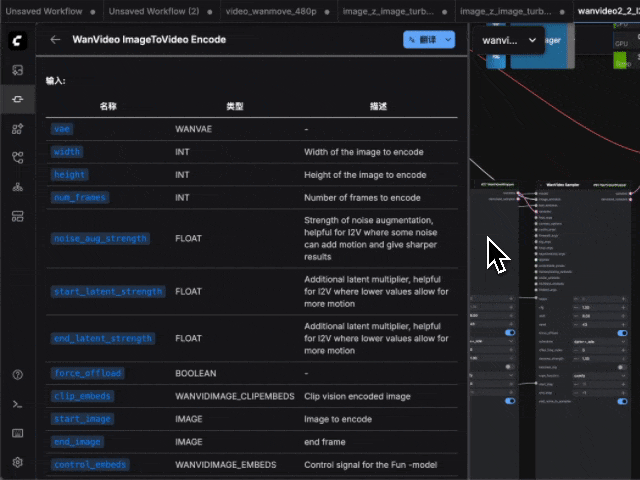The height and width of the screenshot is (480, 640).
Task: Open the settings gear icon in the sidebar
Action: click(x=18, y=462)
